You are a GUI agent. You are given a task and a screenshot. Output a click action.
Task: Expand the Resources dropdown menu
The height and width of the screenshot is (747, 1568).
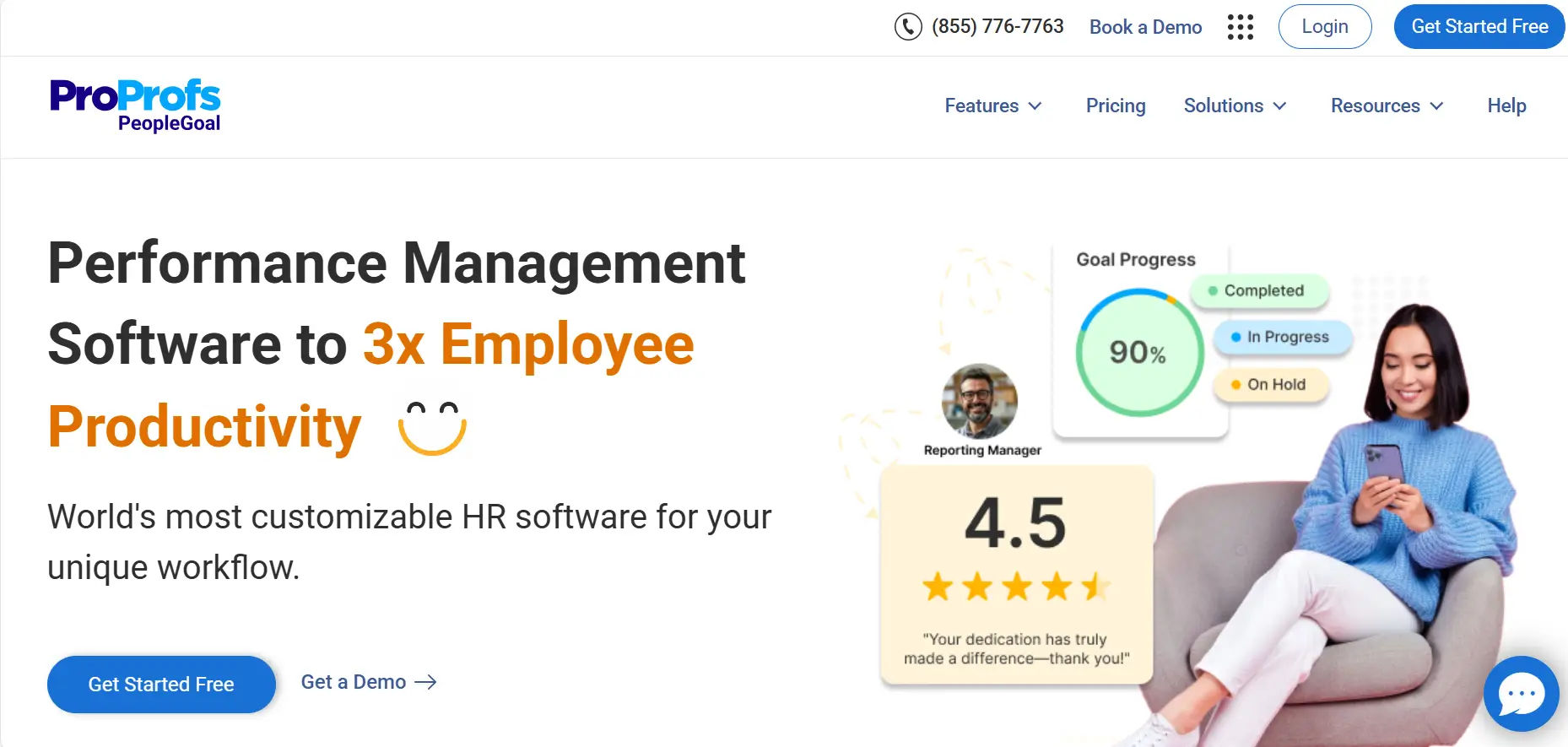click(1387, 106)
